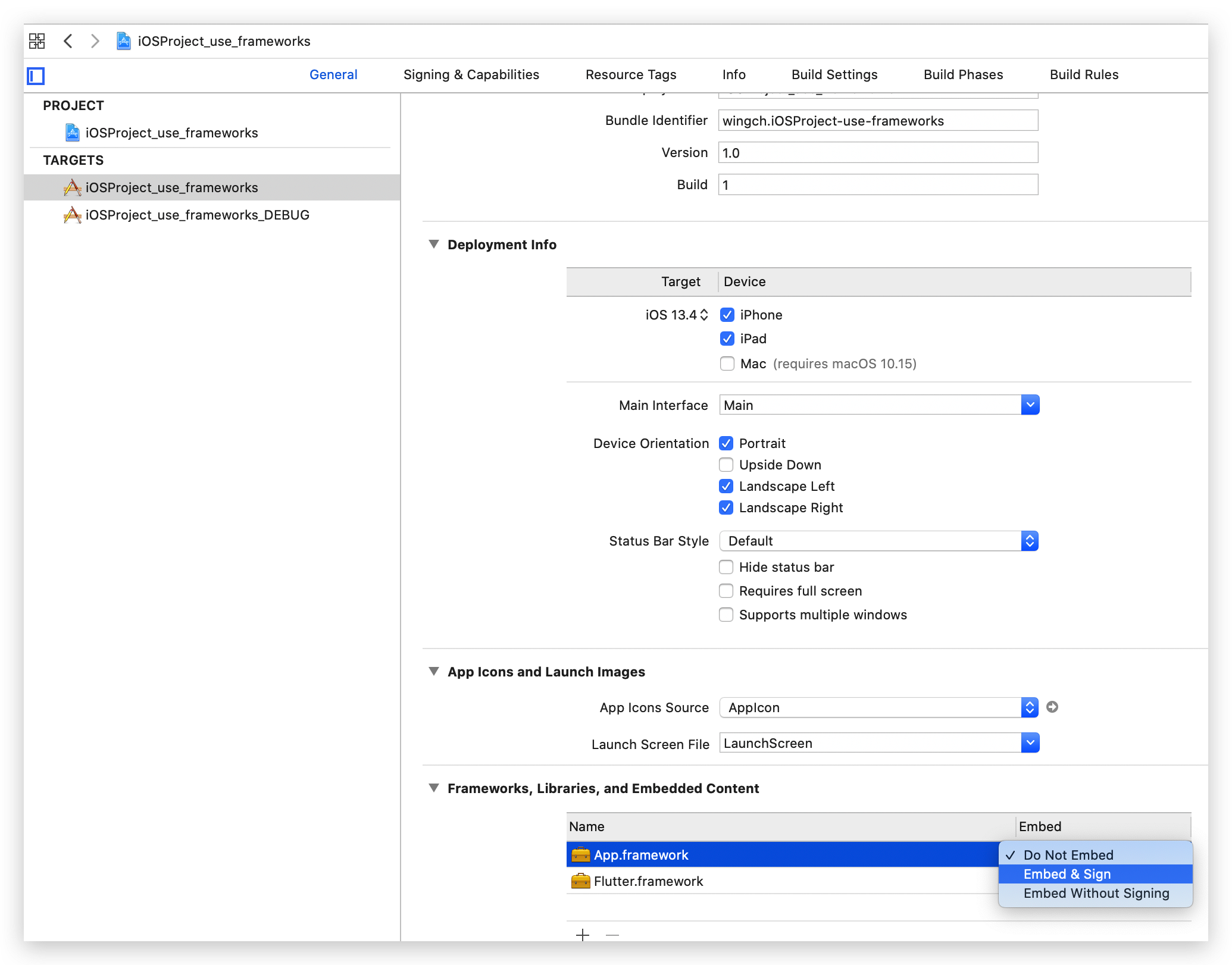Check Hide status bar
Viewport: 1232px width, 965px height.
726,567
